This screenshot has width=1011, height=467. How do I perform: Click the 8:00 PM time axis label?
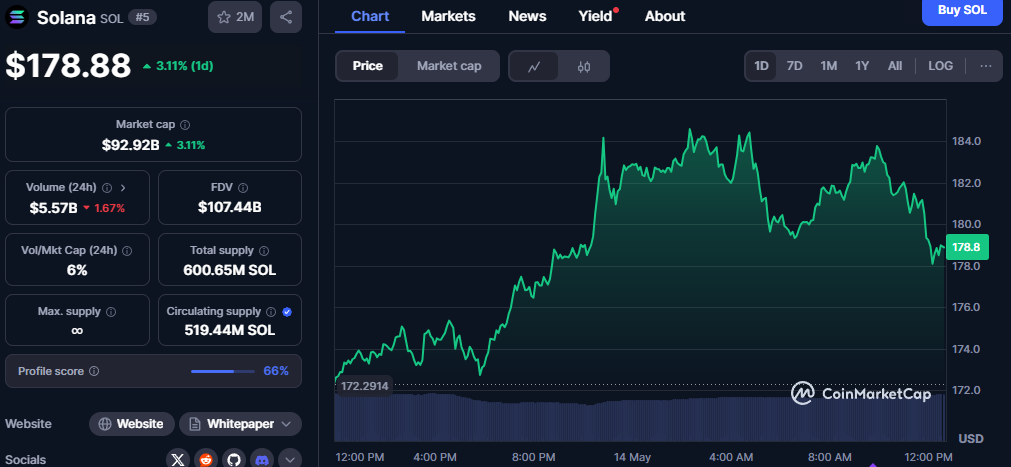click(x=534, y=457)
